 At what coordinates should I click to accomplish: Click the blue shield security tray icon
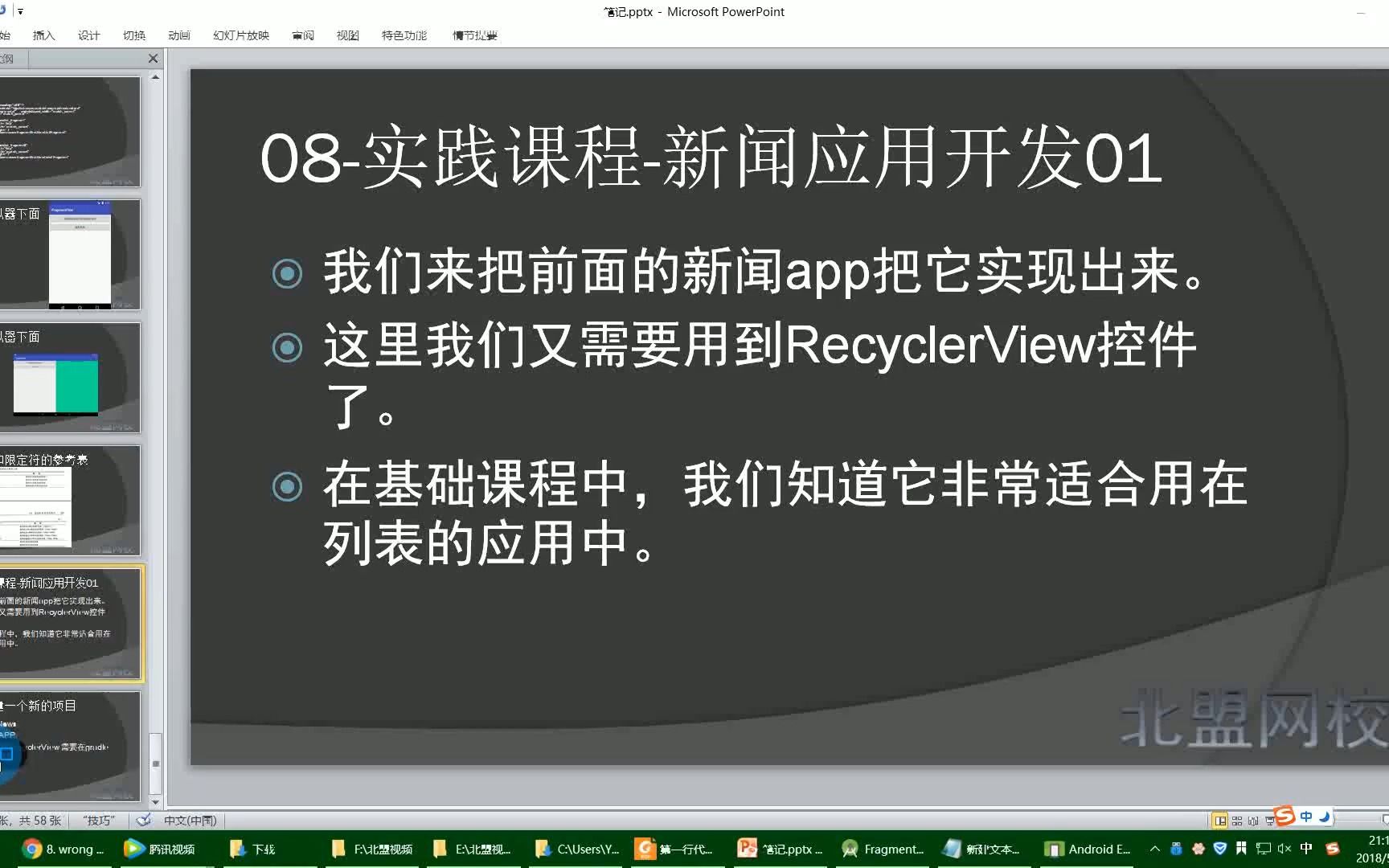(1220, 849)
